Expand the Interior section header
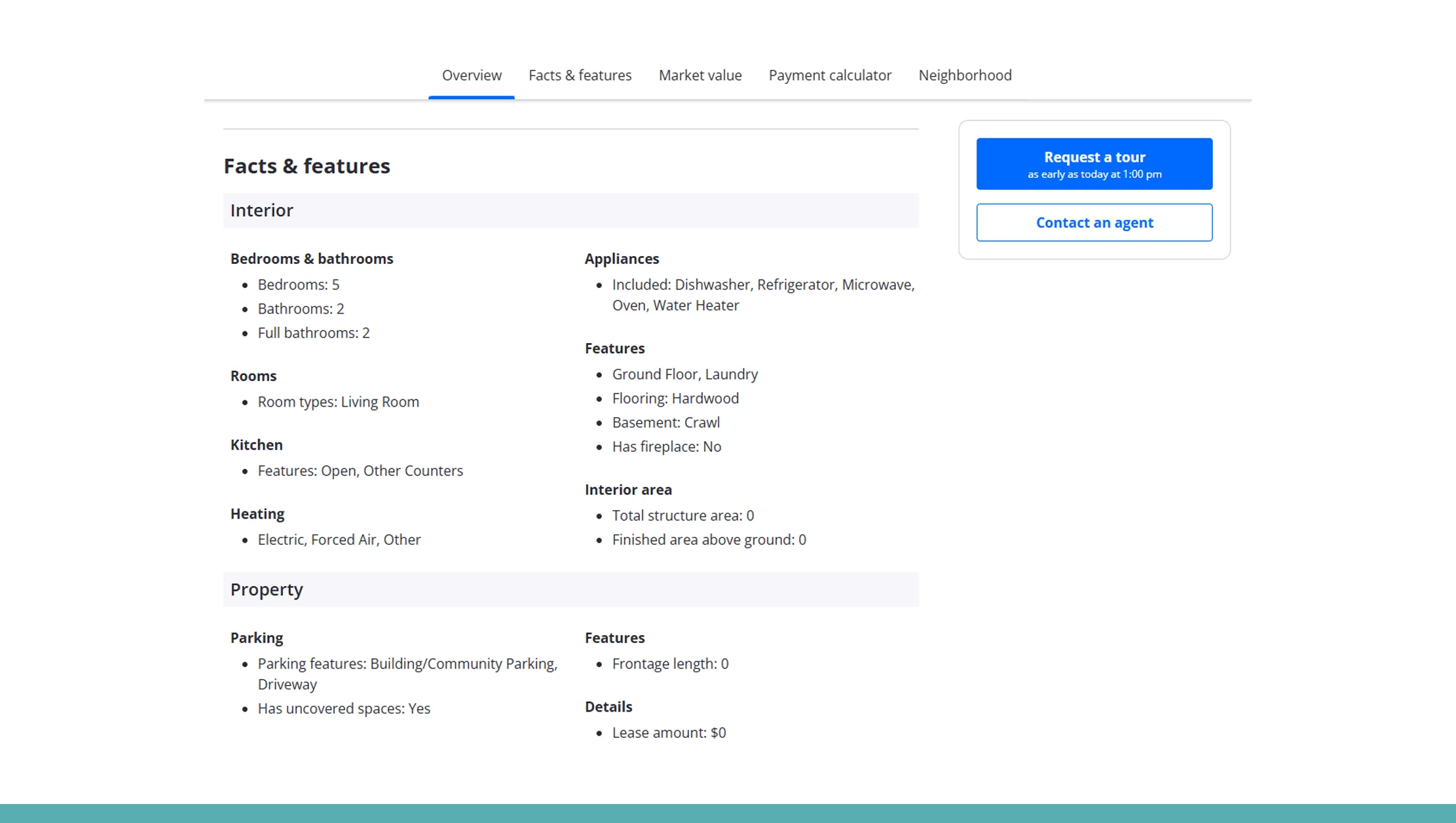Image resolution: width=1456 pixels, height=823 pixels. [x=261, y=210]
